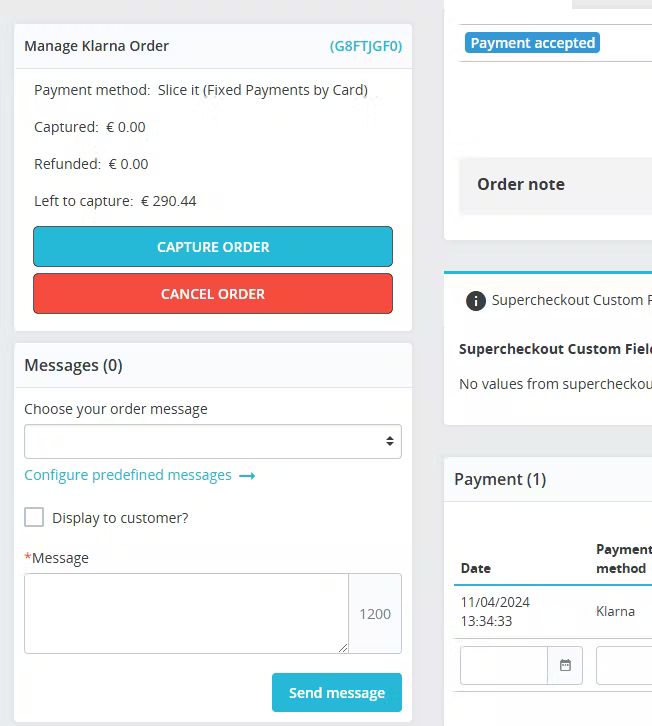Viewport: 652px width, 726px height.
Task: Click the order message dropdown arrows
Action: 390,441
